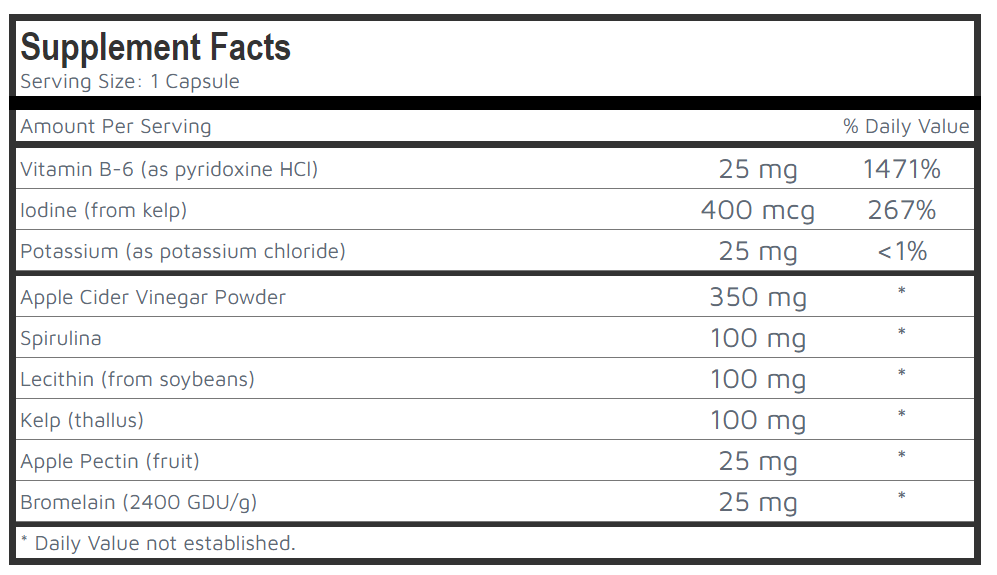Click the Daily Value not established footnote
Screen dimensions: 997x575
(x=158, y=543)
